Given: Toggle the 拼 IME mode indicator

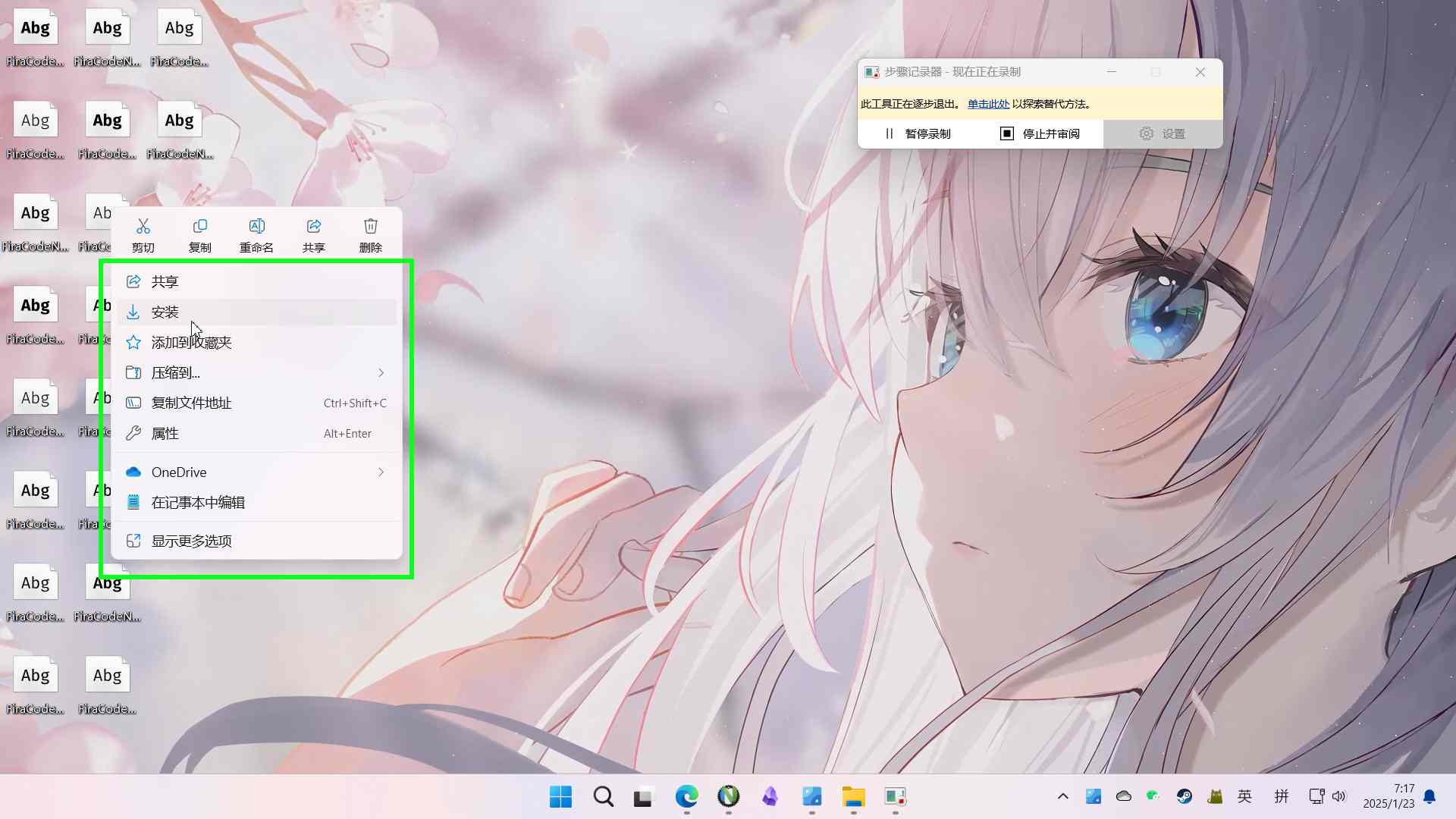Looking at the screenshot, I should coord(1282,796).
